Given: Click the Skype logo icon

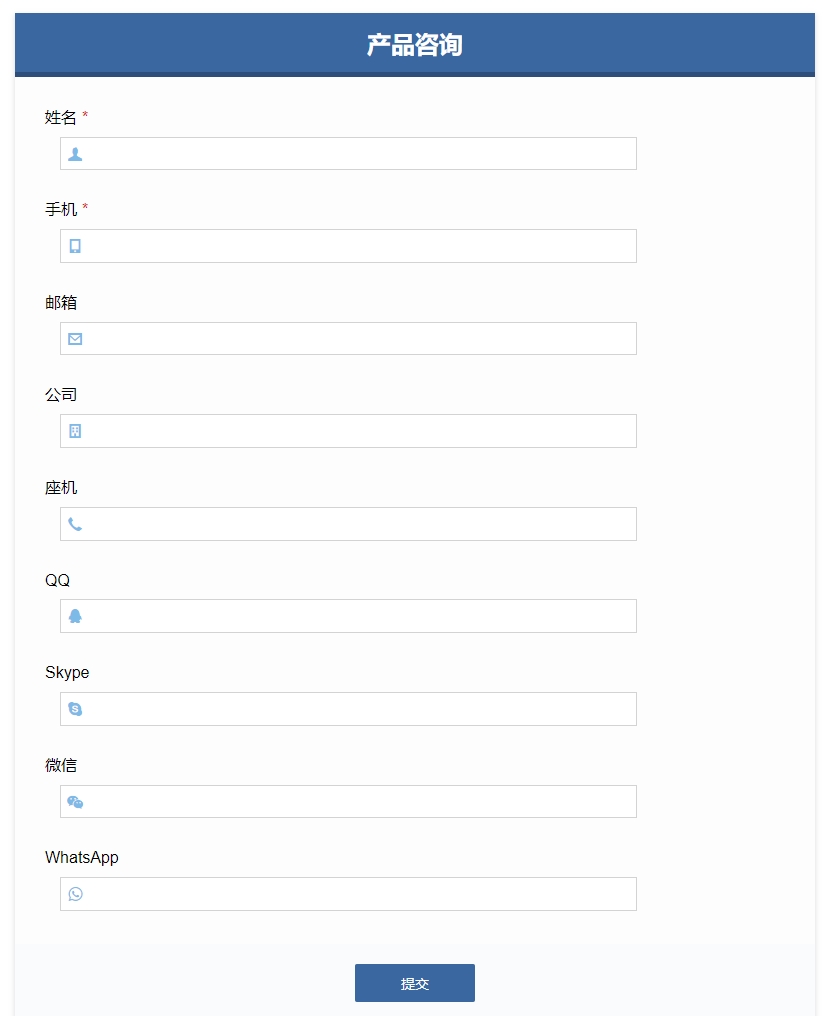Looking at the screenshot, I should pyautogui.click(x=75, y=709).
